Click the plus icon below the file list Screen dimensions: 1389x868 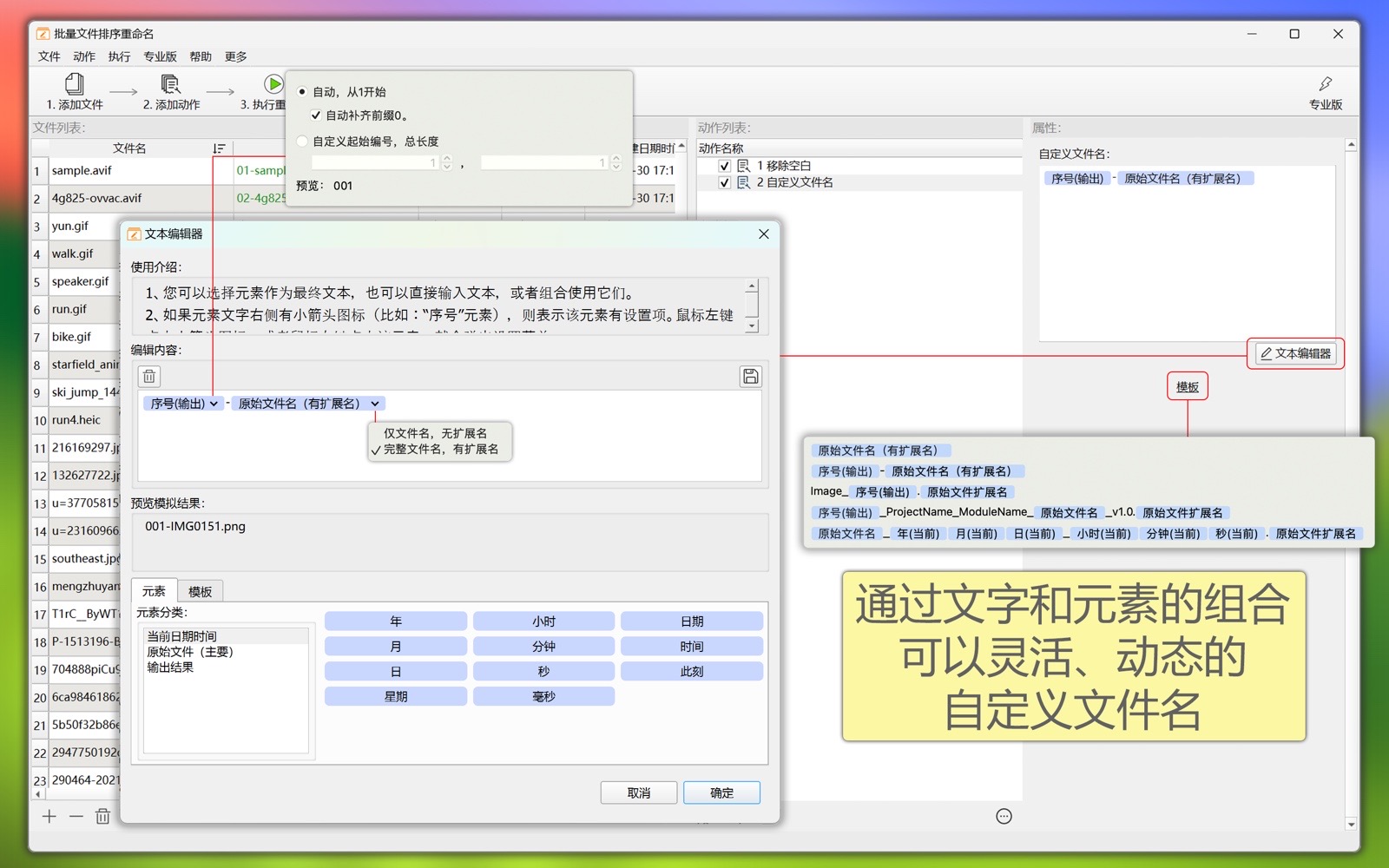[x=49, y=816]
